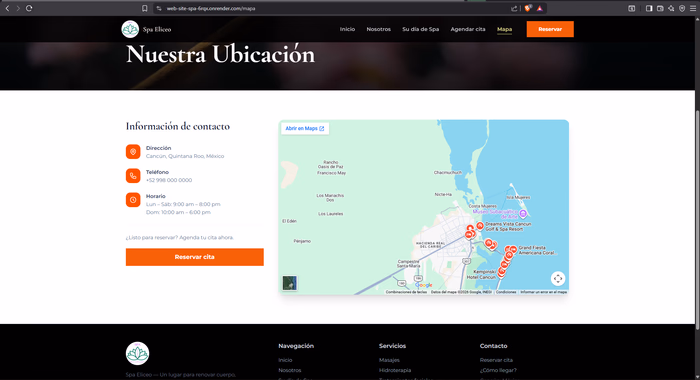Bookmark this page using the bookmark icon
Screen dimensions: 700x380
click(x=145, y=8)
